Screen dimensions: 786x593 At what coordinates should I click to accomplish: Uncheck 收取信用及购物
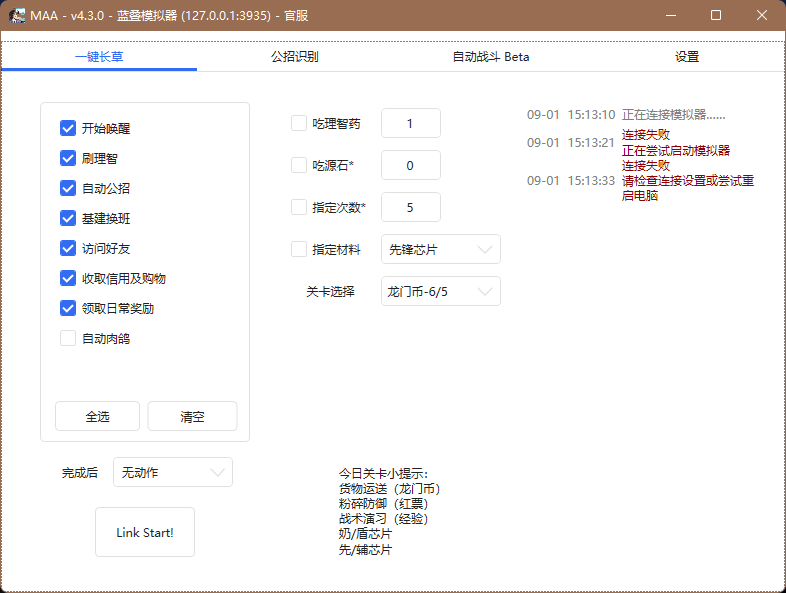point(68,278)
